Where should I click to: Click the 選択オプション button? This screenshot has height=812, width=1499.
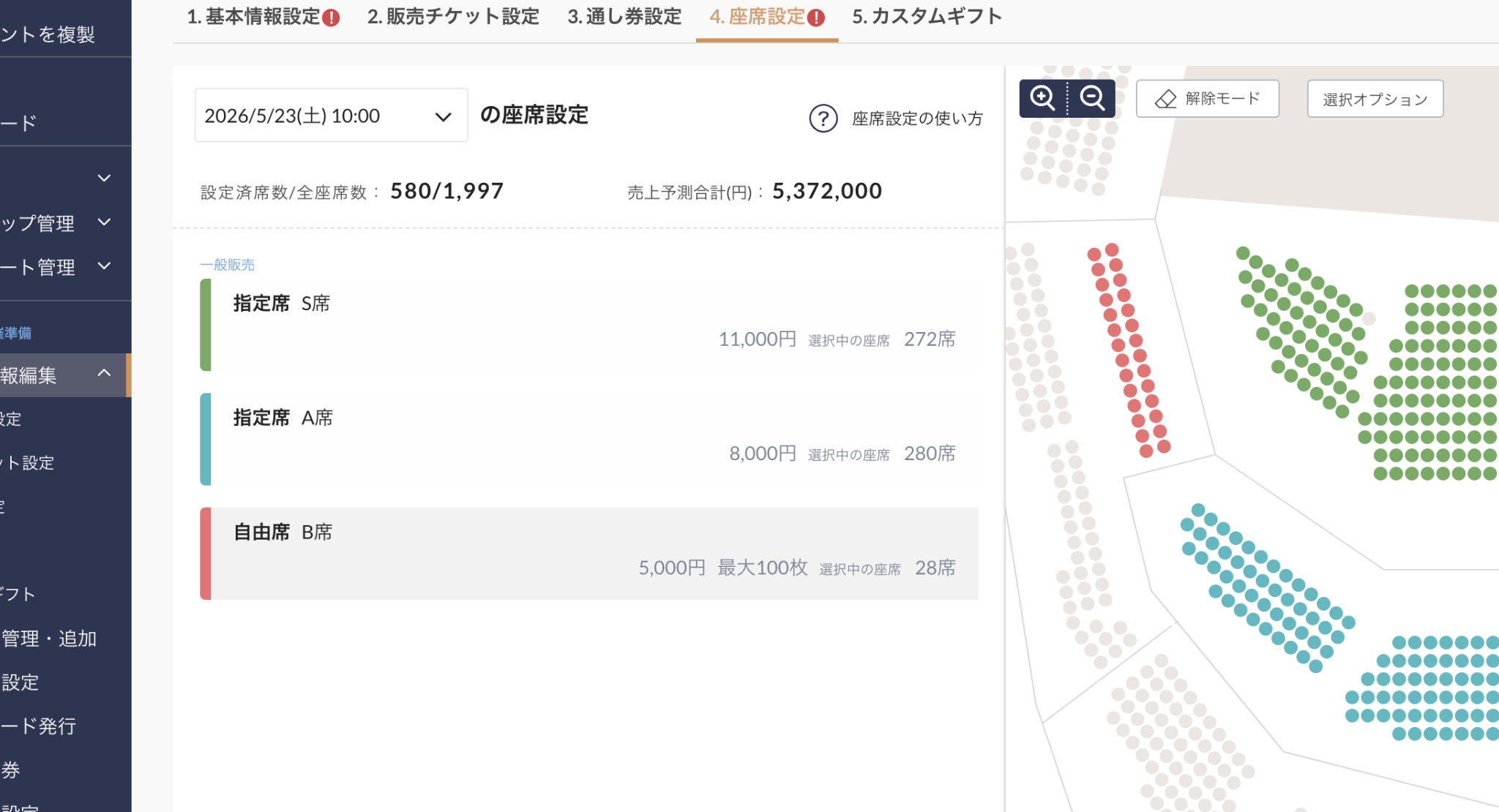pyautogui.click(x=1375, y=99)
